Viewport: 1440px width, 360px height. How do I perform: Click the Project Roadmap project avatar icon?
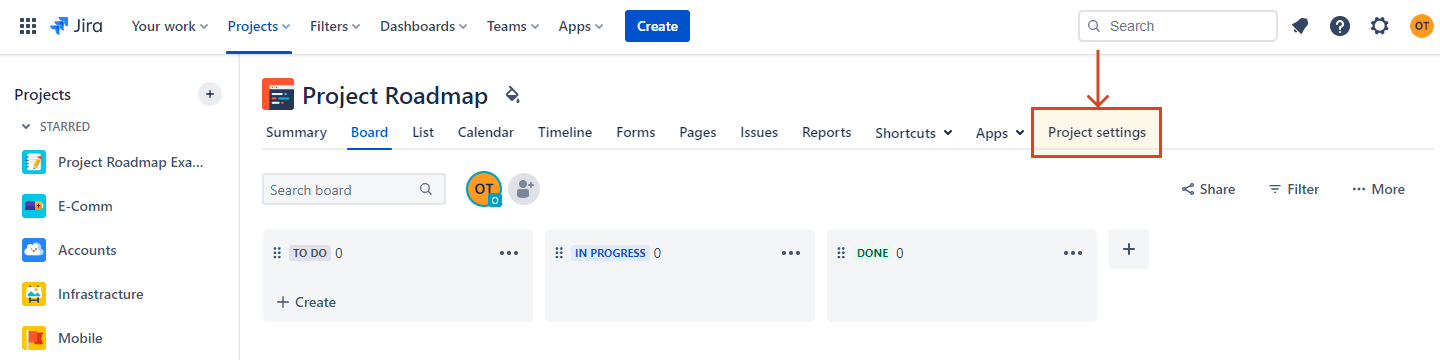point(278,94)
